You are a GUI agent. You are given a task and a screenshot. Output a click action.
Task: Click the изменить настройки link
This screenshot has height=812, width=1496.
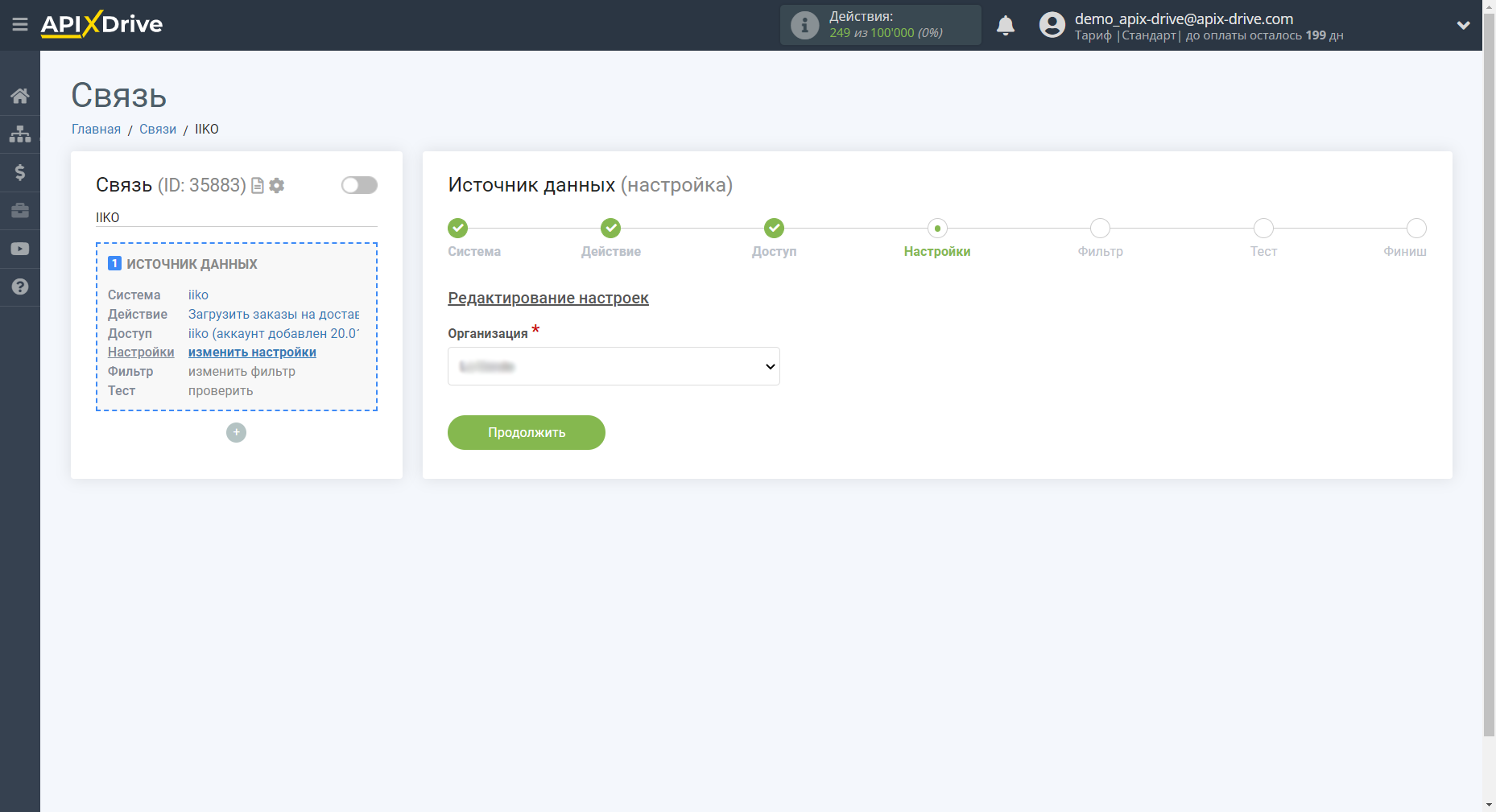(x=252, y=352)
